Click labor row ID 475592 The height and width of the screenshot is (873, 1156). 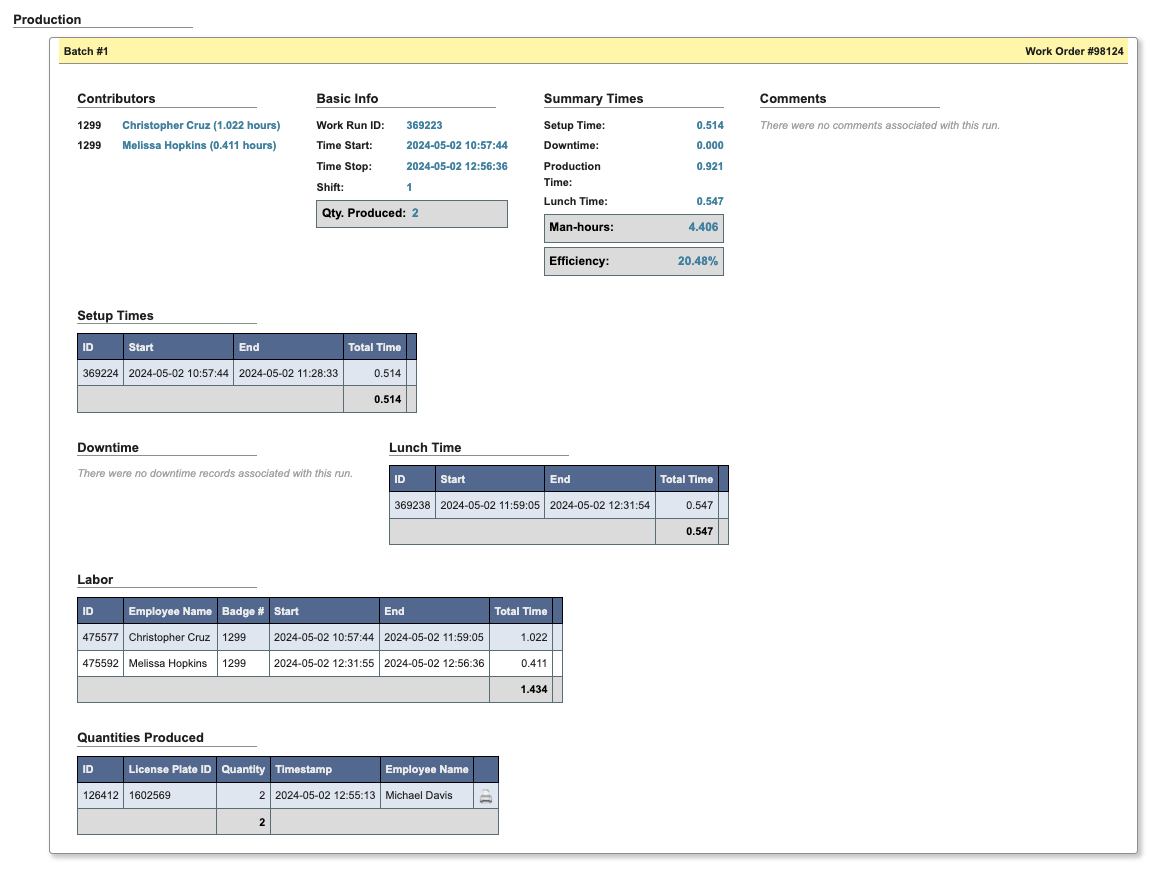[100, 663]
